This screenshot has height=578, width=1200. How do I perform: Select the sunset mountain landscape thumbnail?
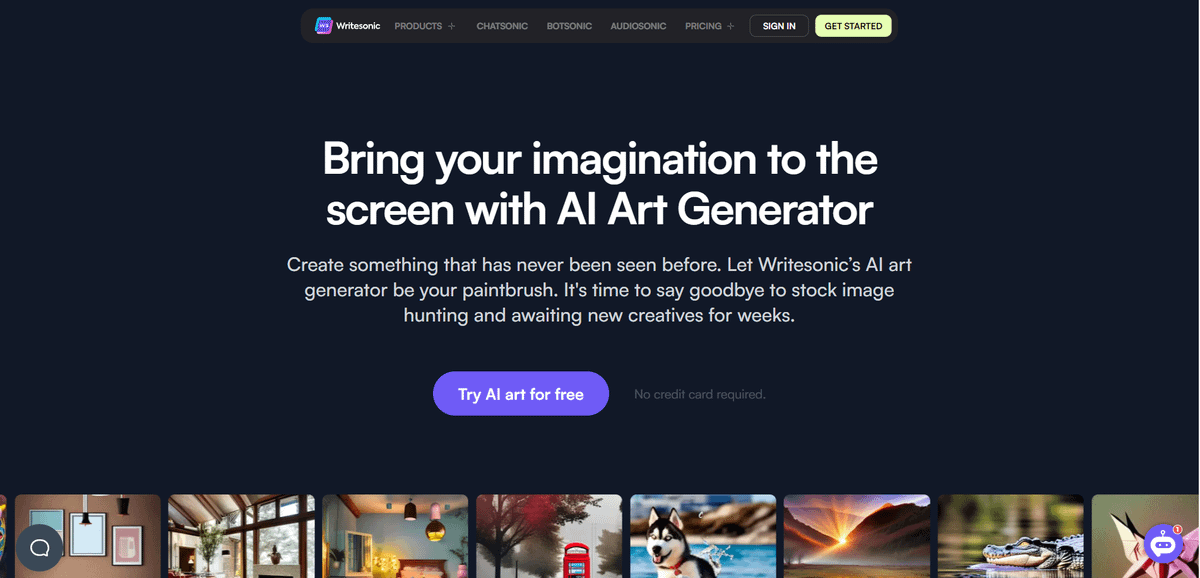857,536
